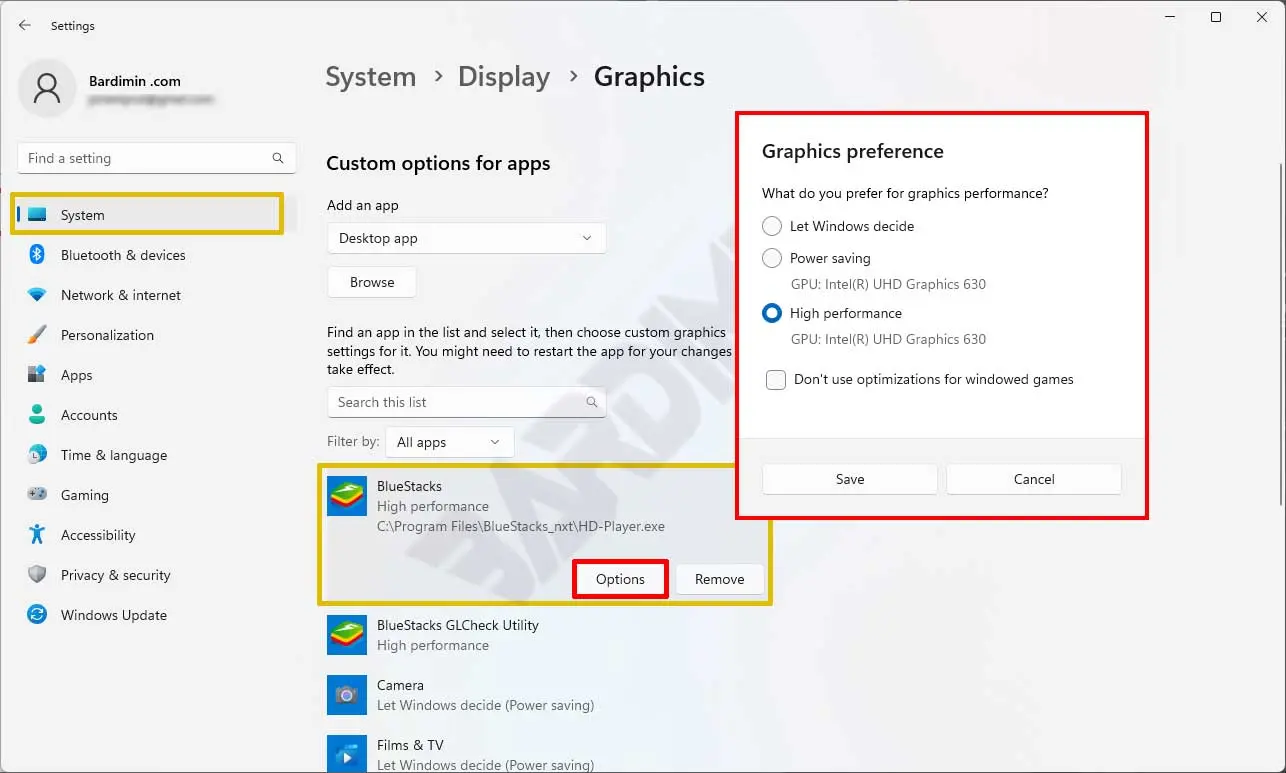Click the back arrow in Settings title bar
The width and height of the screenshot is (1286, 773).
25,26
